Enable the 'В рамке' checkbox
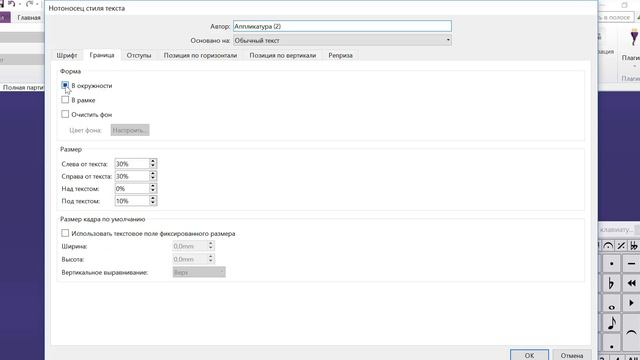Screen dimensions: 640x360 point(65,100)
